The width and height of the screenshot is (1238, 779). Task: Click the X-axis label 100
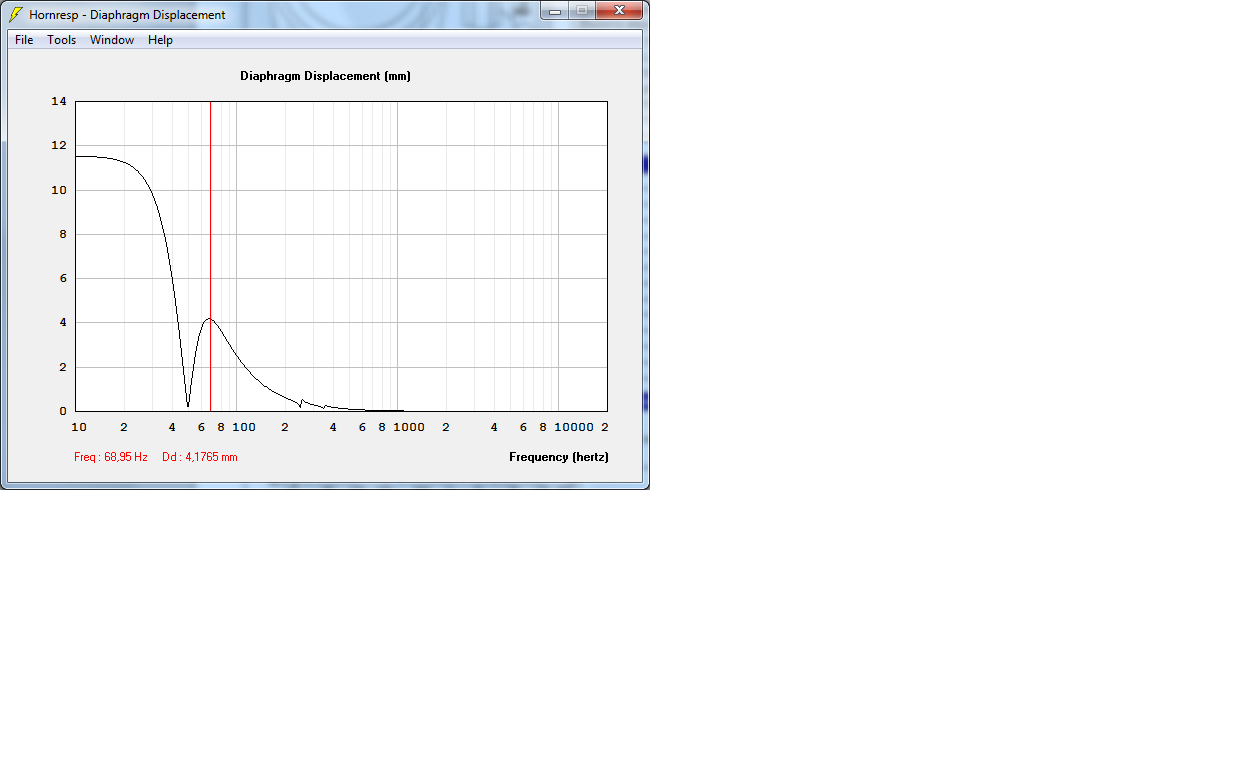tap(244, 427)
